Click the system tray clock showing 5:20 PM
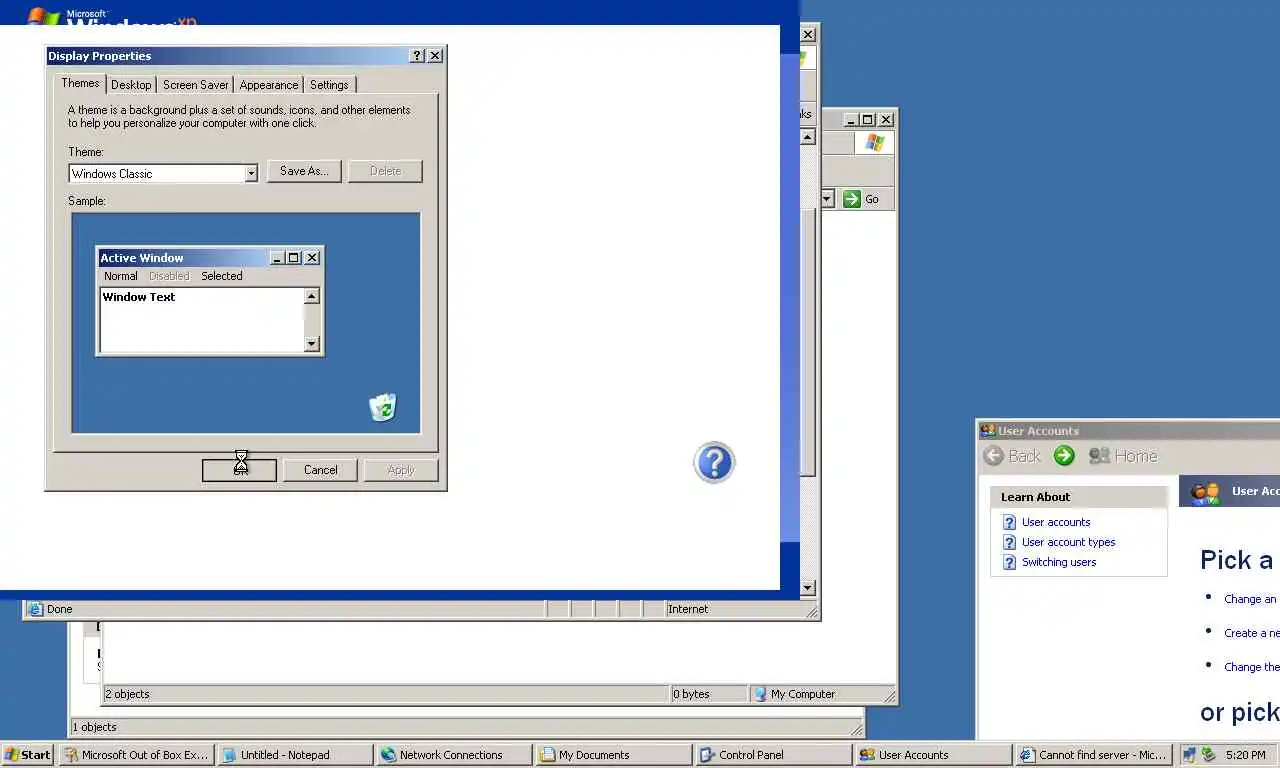1280x768 pixels. (1245, 755)
